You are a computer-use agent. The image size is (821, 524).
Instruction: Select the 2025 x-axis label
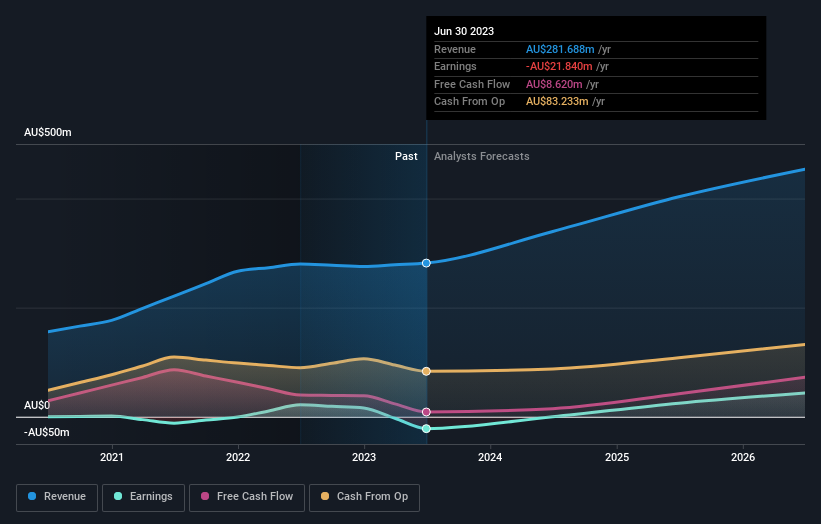[617, 457]
